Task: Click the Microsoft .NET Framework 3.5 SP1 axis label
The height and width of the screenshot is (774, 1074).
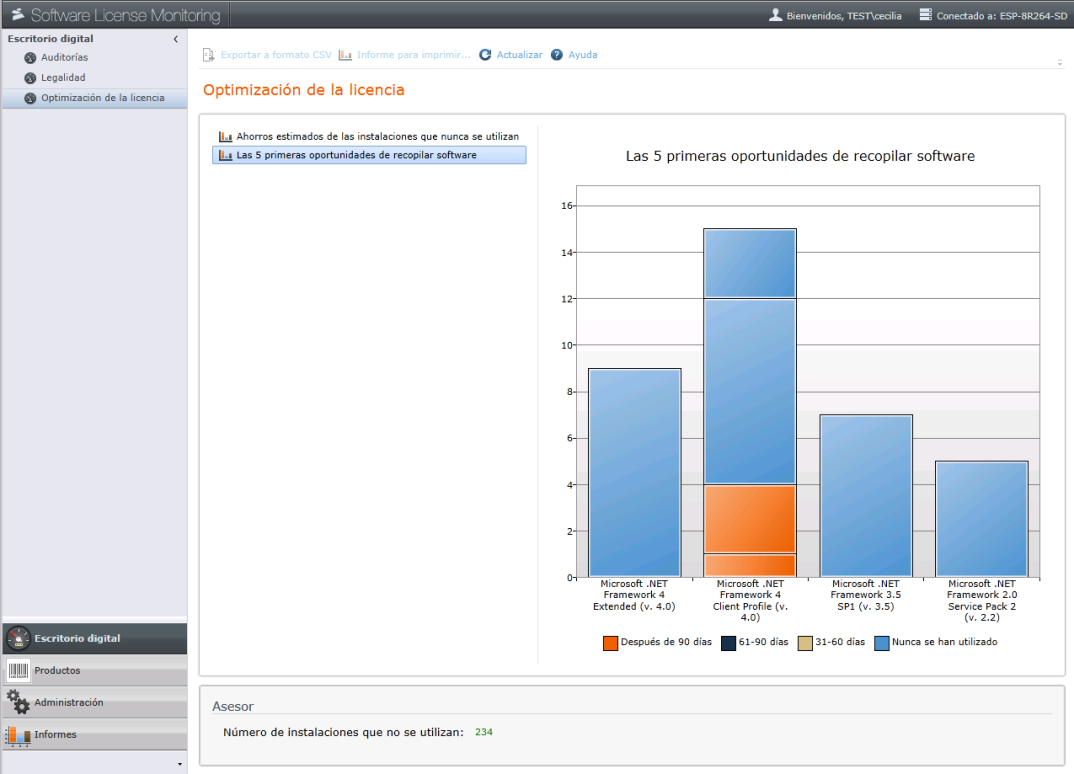Action: pyautogui.click(x=866, y=595)
